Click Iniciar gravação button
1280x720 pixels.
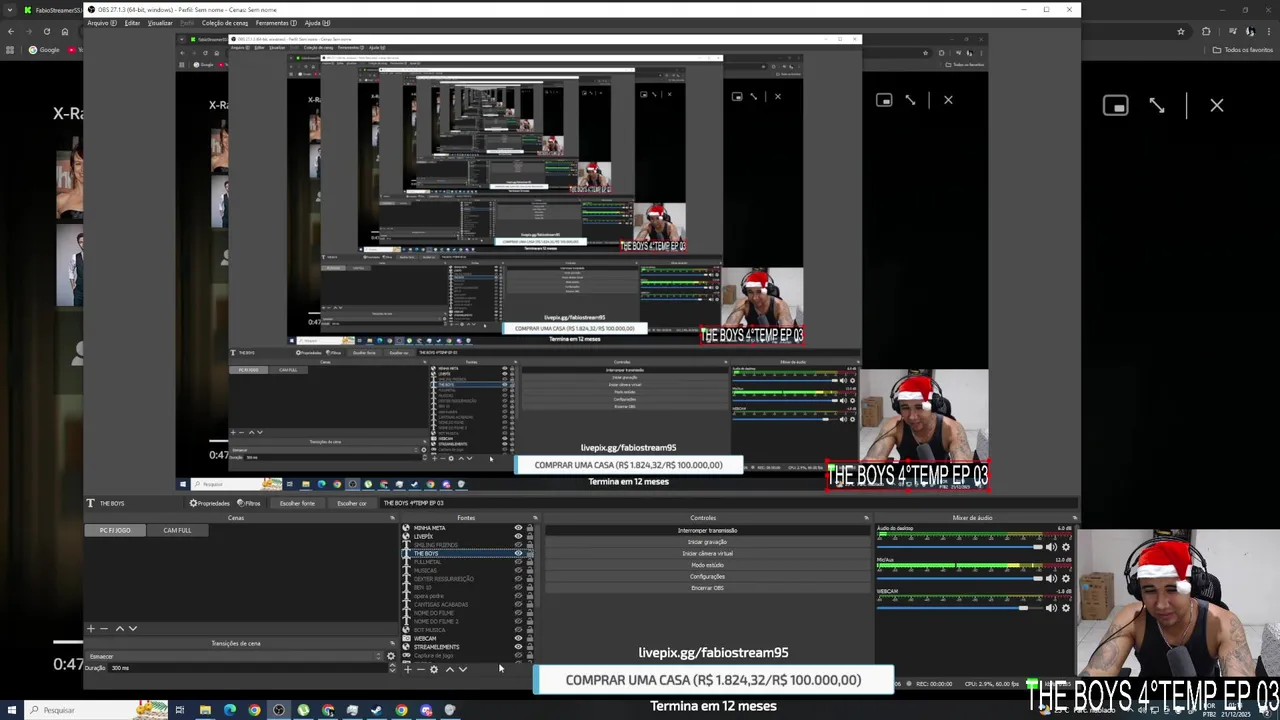click(707, 542)
